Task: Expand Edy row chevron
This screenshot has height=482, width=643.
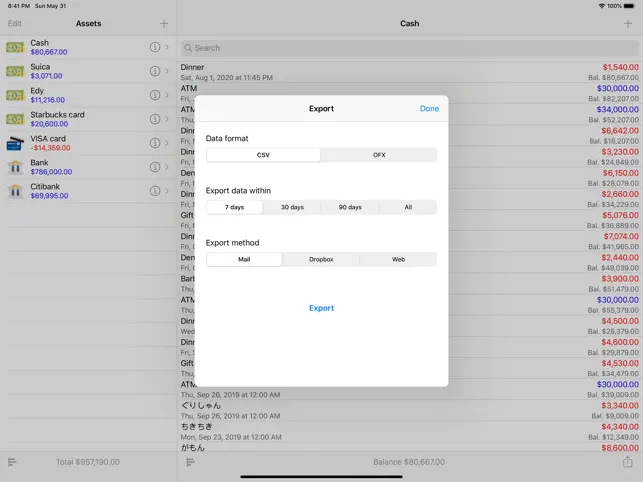Action: (167, 95)
